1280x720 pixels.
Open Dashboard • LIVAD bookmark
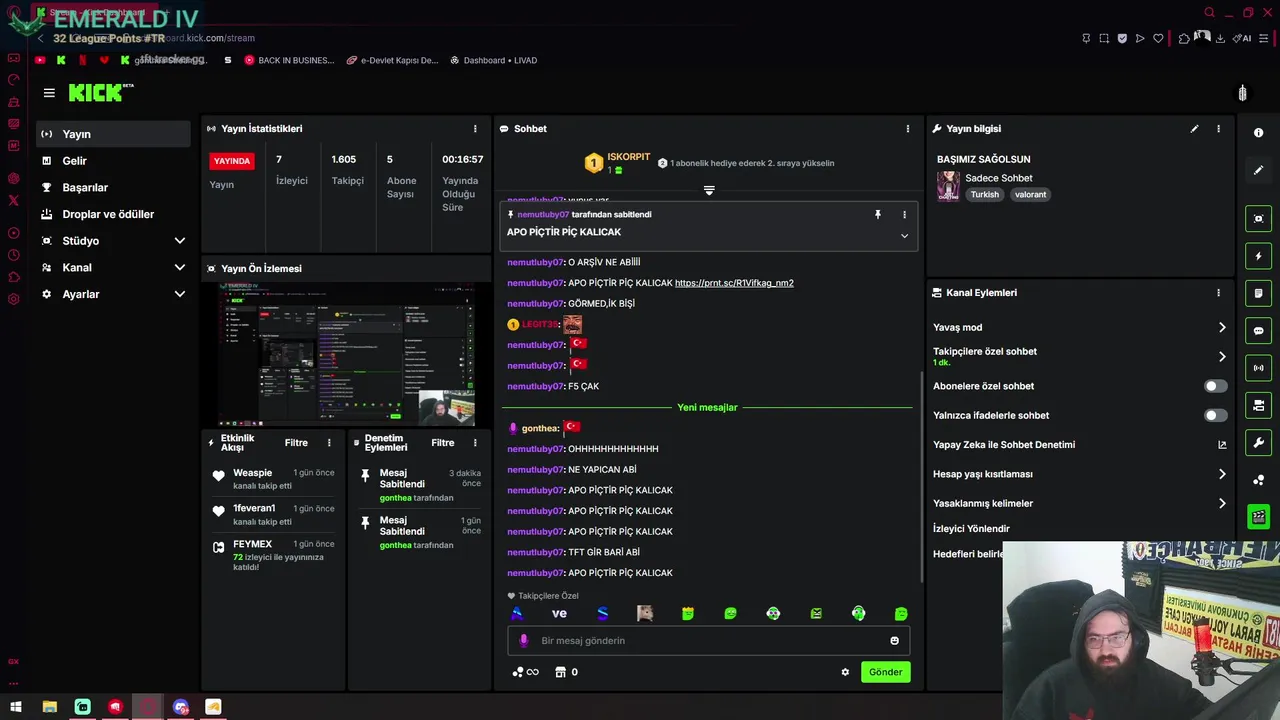pos(493,60)
